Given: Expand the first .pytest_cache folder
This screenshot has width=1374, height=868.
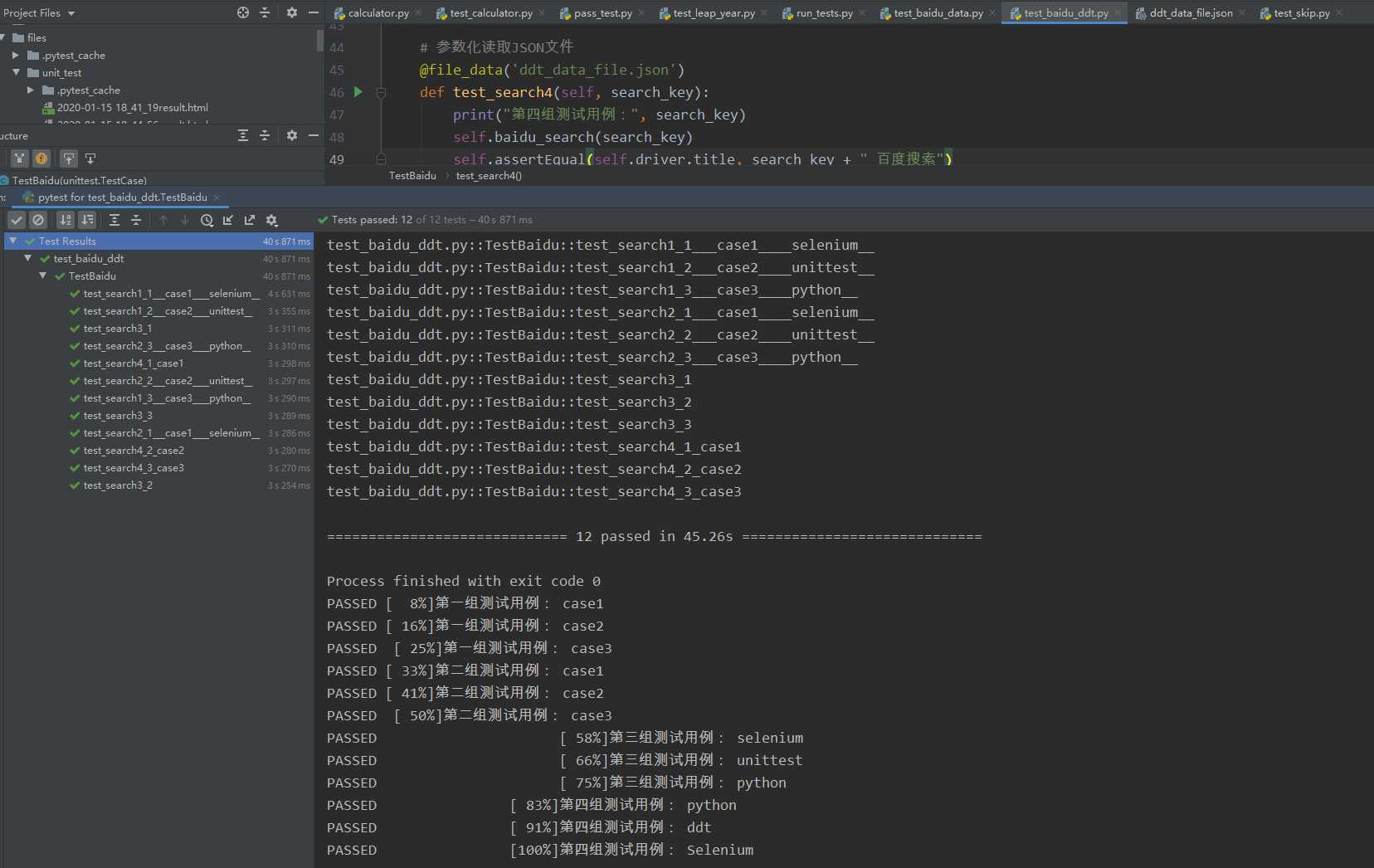Looking at the screenshot, I should [x=16, y=55].
